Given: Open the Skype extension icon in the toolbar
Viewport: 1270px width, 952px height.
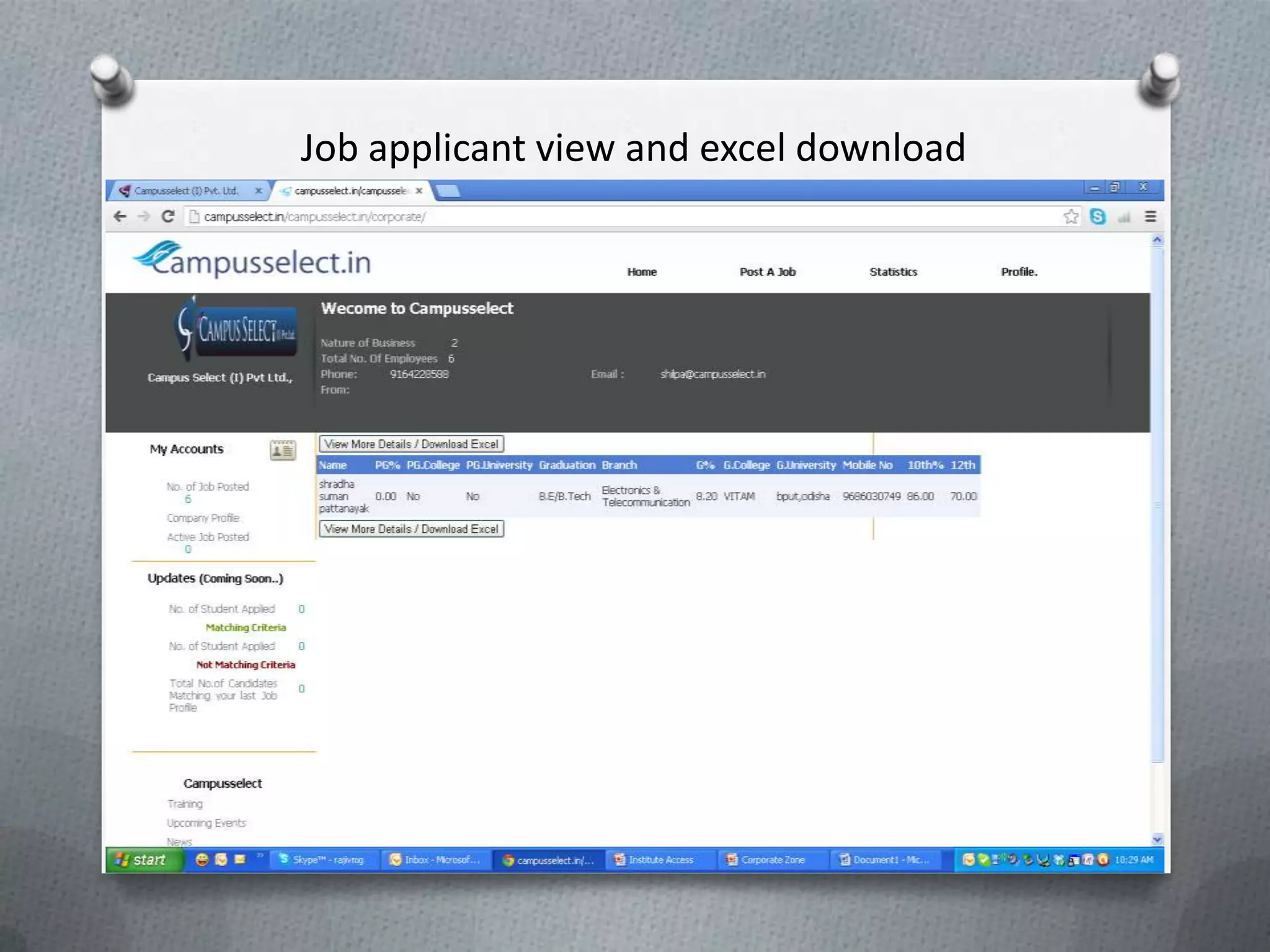Looking at the screenshot, I should click(x=1098, y=216).
